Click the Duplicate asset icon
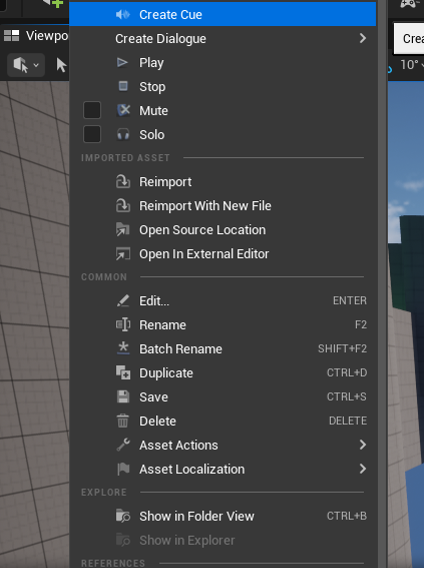This screenshot has height=568, width=424. (123, 373)
